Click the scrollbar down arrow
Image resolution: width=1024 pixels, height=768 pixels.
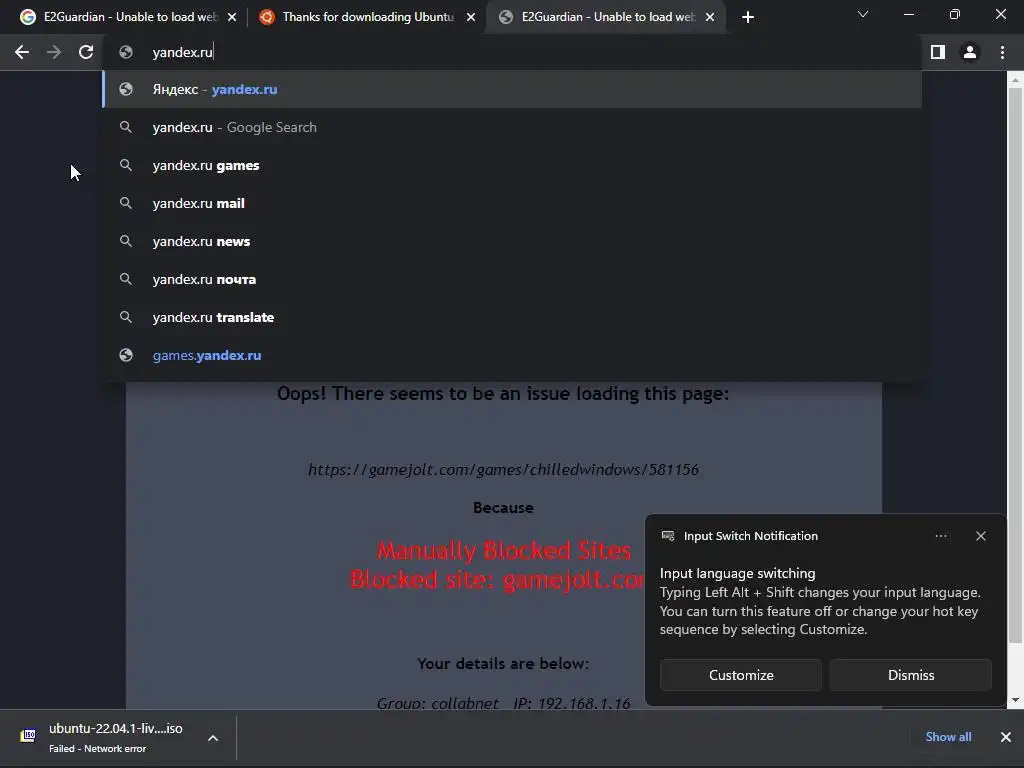(x=1015, y=699)
